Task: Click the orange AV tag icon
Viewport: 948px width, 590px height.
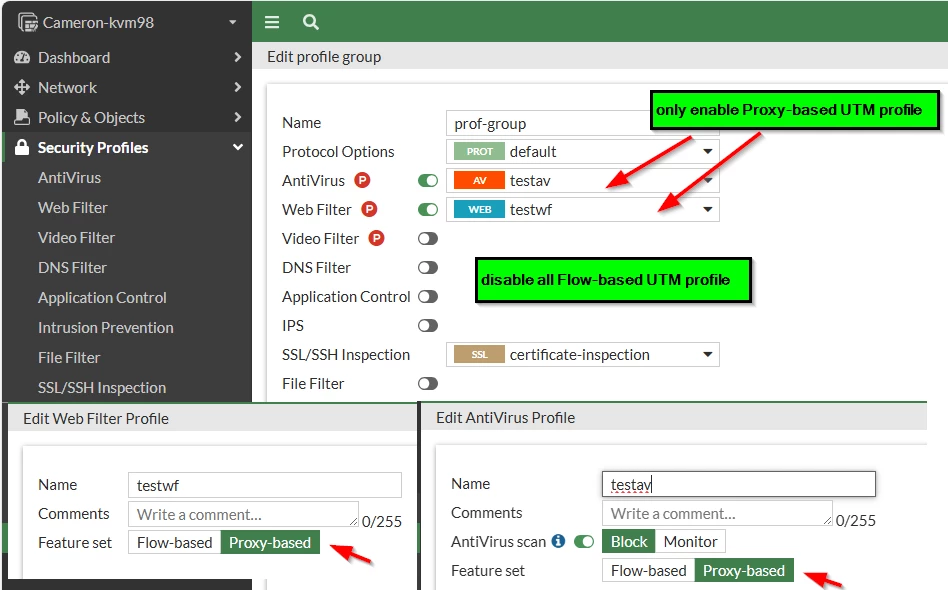Action: [479, 180]
